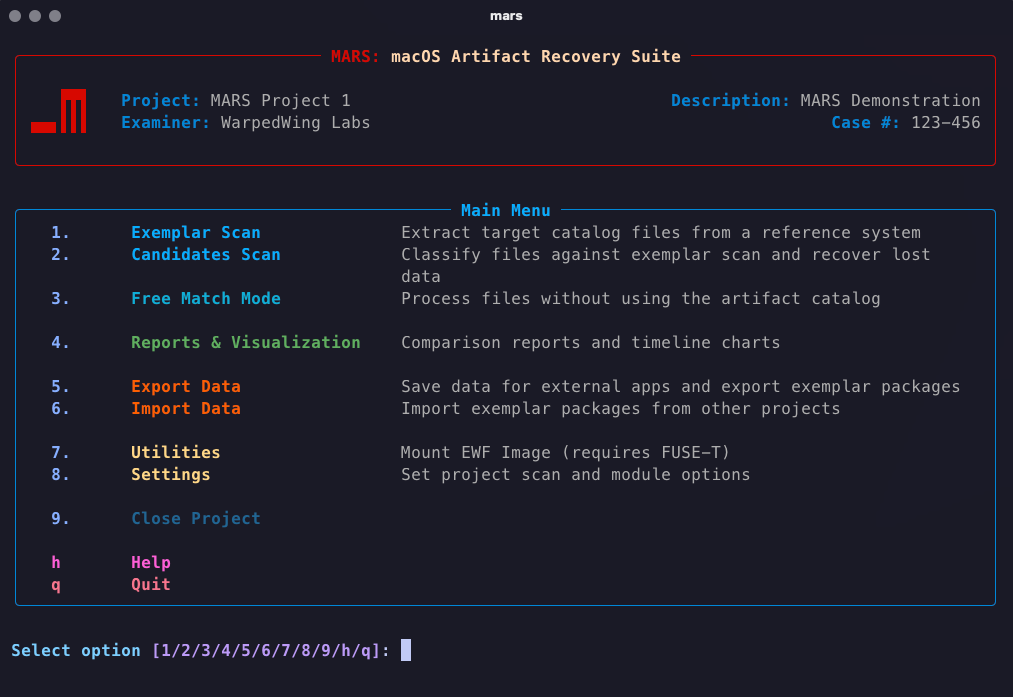1013x697 pixels.
Task: Click 'macOS Artifact Recovery Suite' title text
Action: point(536,57)
